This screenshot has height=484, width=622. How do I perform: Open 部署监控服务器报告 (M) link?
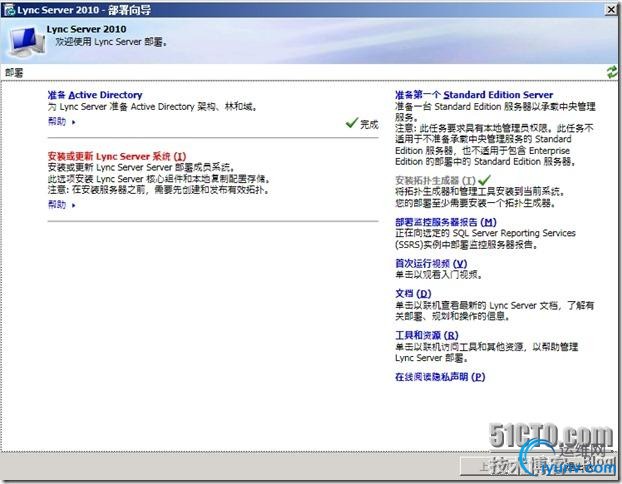pyautogui.click(x=446, y=222)
